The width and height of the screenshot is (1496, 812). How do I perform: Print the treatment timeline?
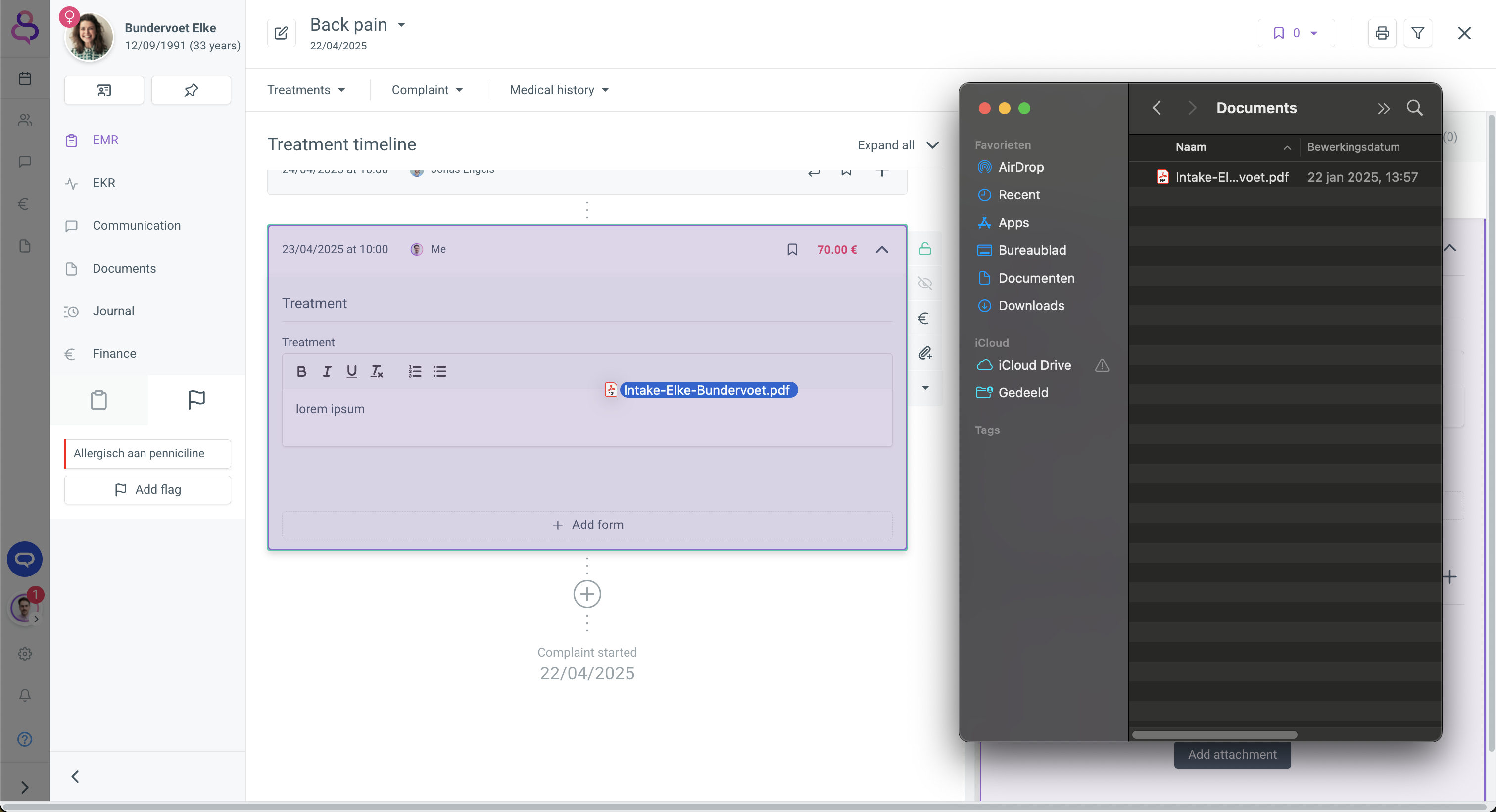point(1382,33)
